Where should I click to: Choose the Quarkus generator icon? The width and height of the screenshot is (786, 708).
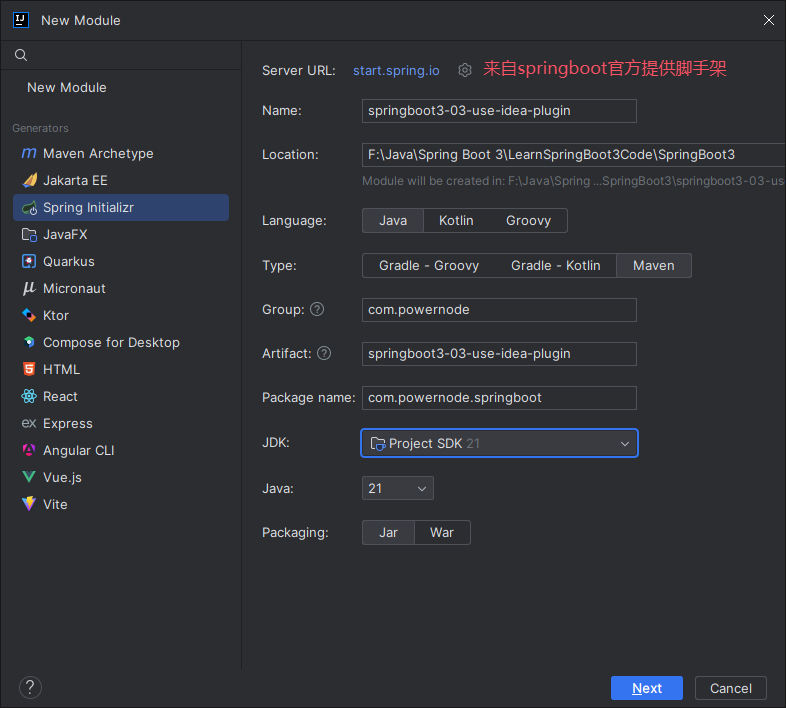tap(29, 262)
